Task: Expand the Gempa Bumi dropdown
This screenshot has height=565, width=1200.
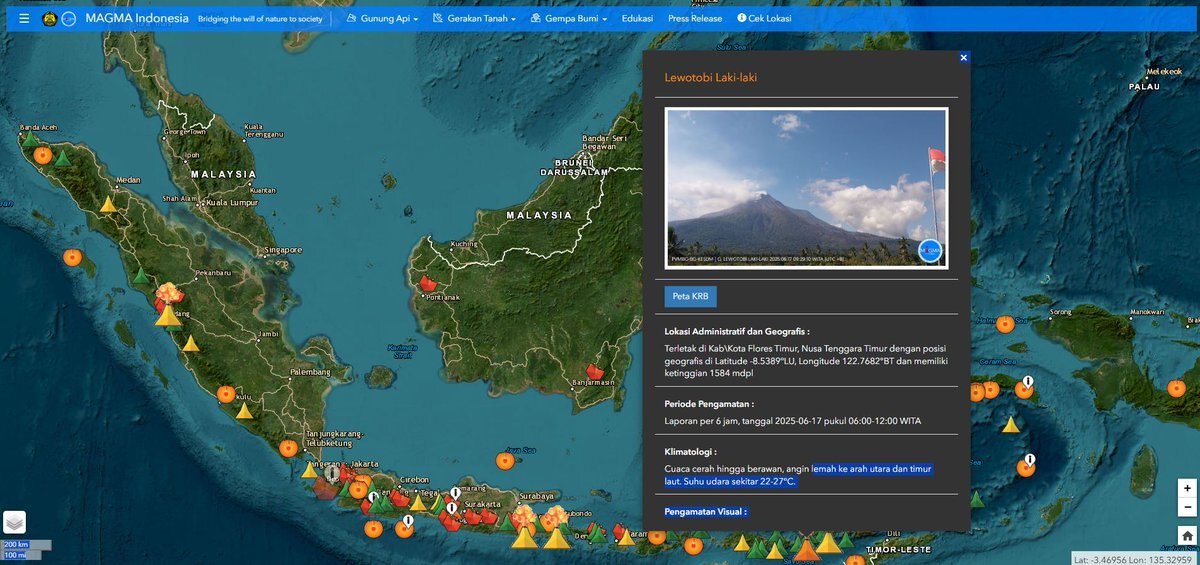Action: click(x=569, y=18)
